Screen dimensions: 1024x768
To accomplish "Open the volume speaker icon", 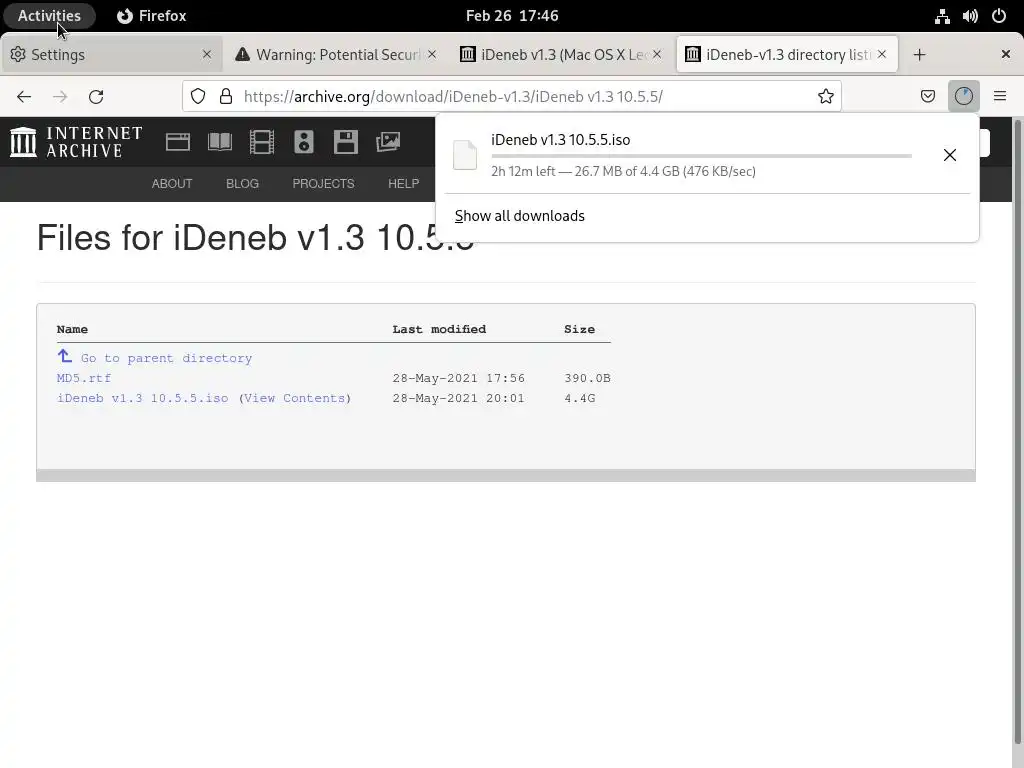I will [970, 16].
